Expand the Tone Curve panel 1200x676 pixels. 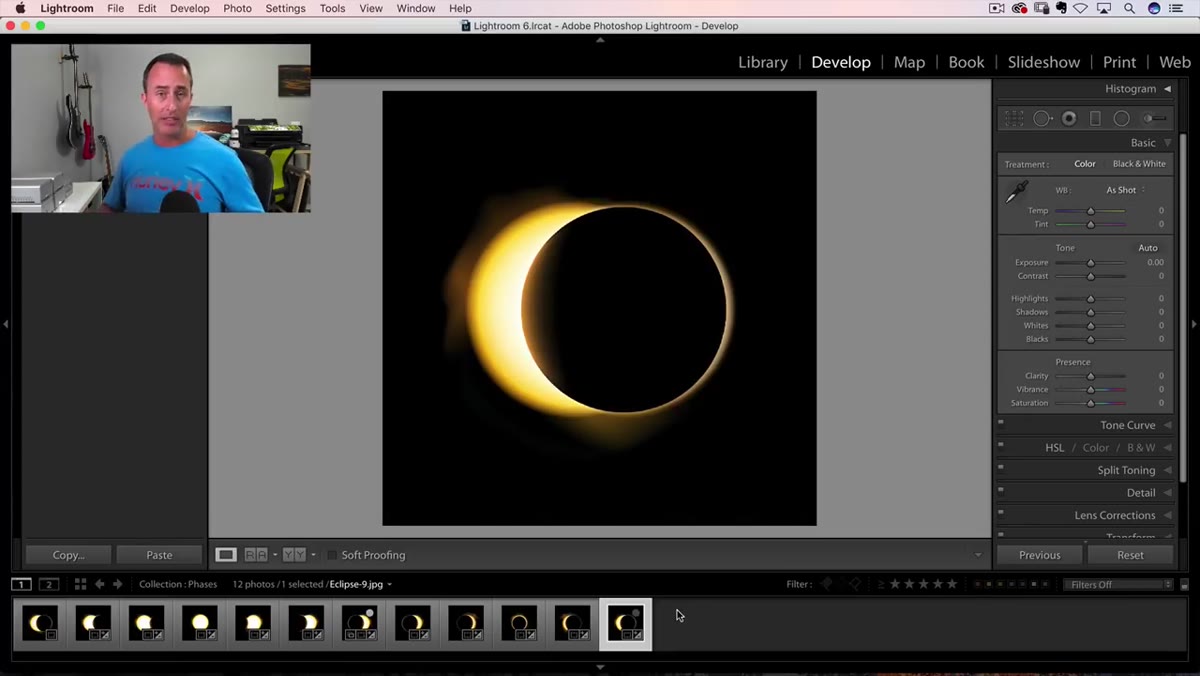coord(1167,425)
